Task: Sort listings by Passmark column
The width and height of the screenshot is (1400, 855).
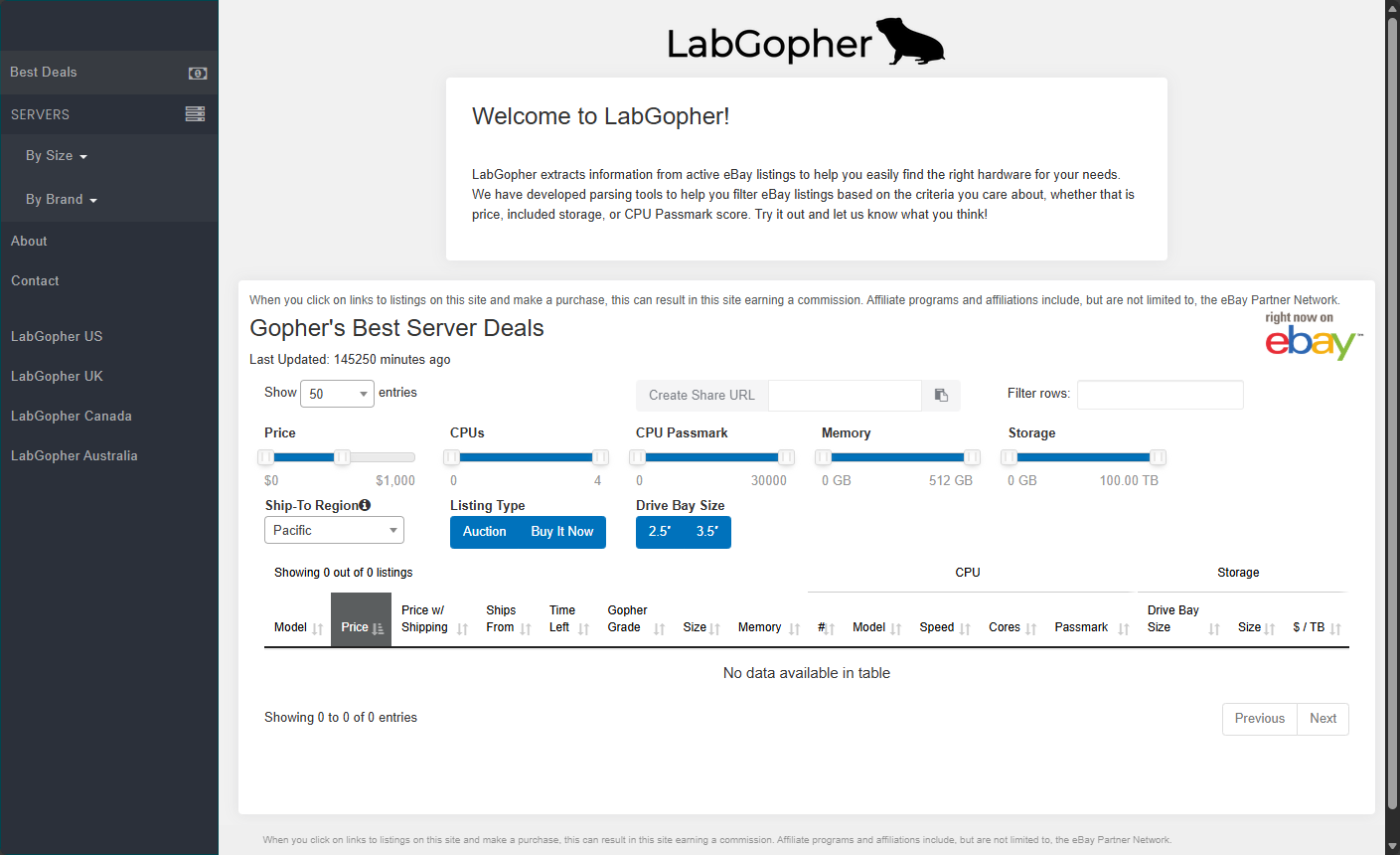Action: point(1091,627)
